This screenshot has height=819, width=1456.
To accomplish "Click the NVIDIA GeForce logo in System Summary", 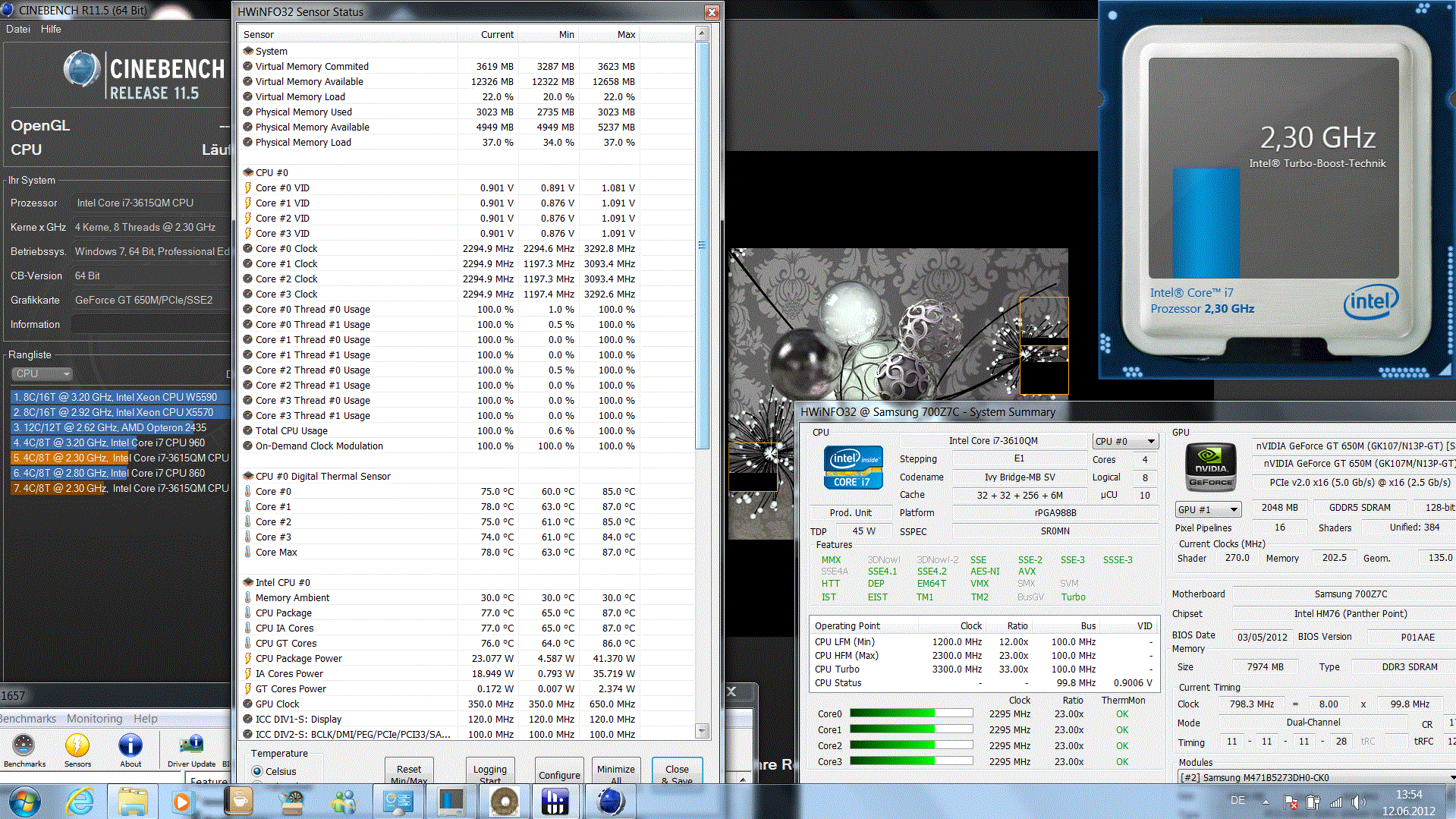I will point(1210,467).
